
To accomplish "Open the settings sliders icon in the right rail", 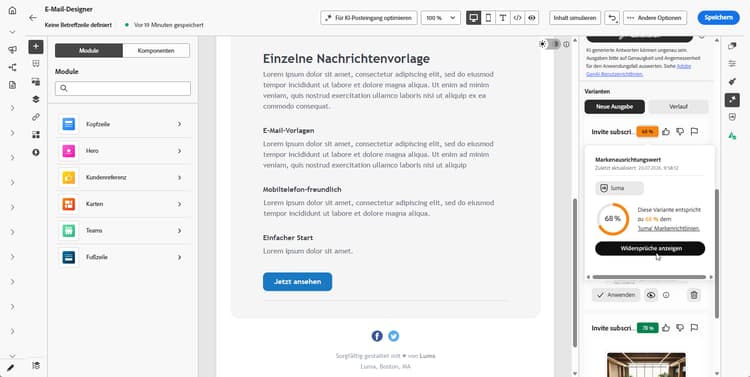I will click(732, 64).
